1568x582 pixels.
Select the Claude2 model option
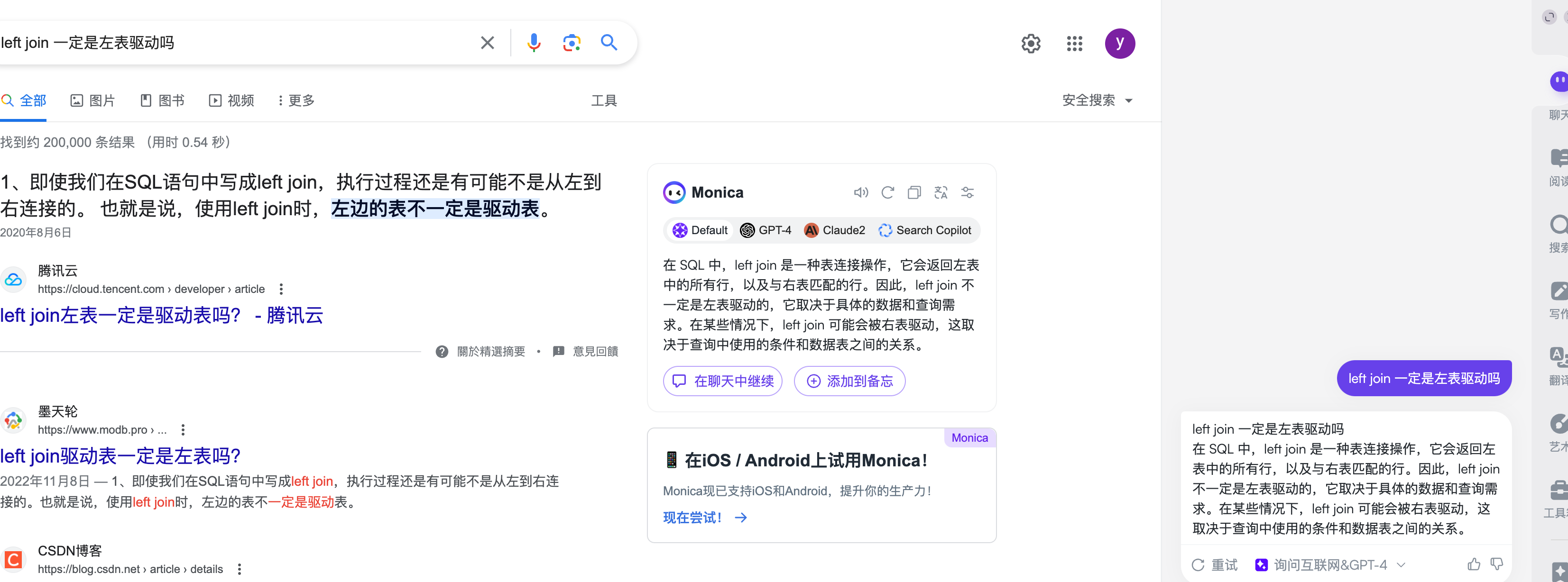835,230
